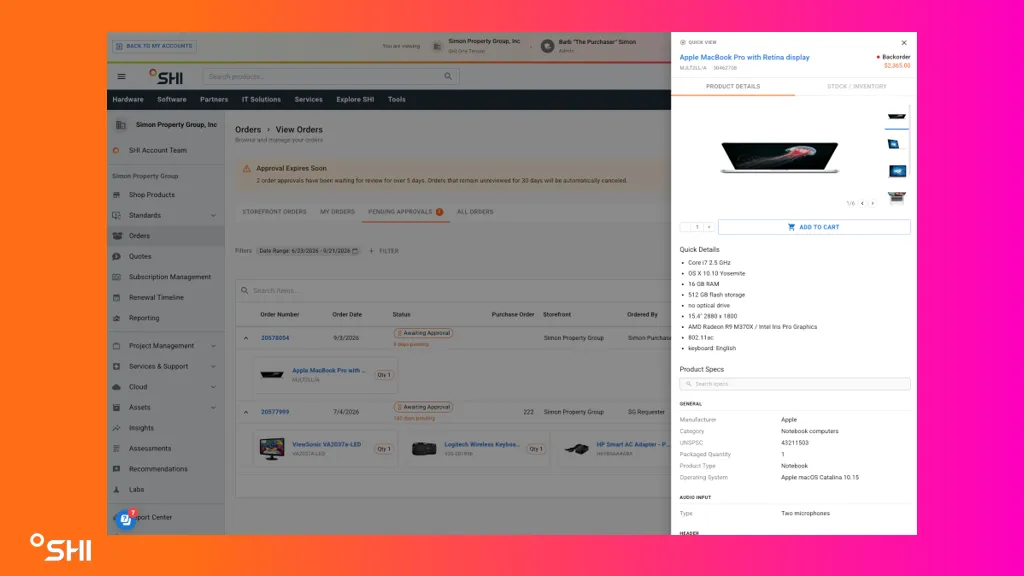Click the Barb Simon user avatar
The image size is (1024, 576).
547,46
